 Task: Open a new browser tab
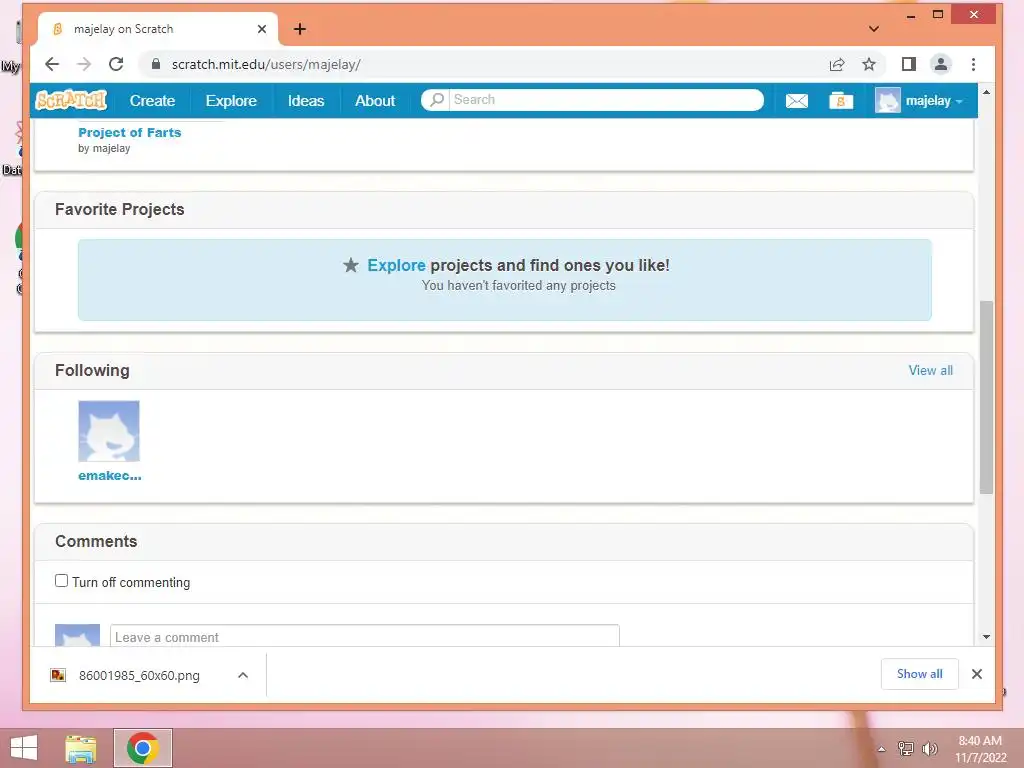tap(300, 29)
